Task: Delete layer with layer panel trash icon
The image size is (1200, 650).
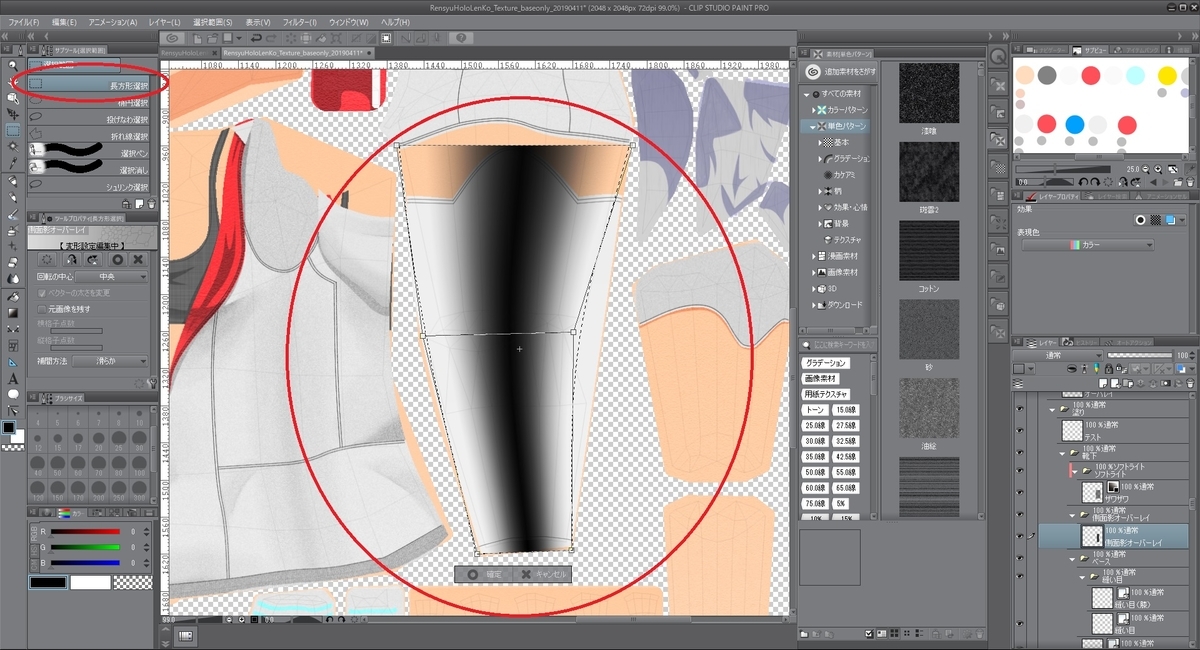Action: (x=1190, y=384)
